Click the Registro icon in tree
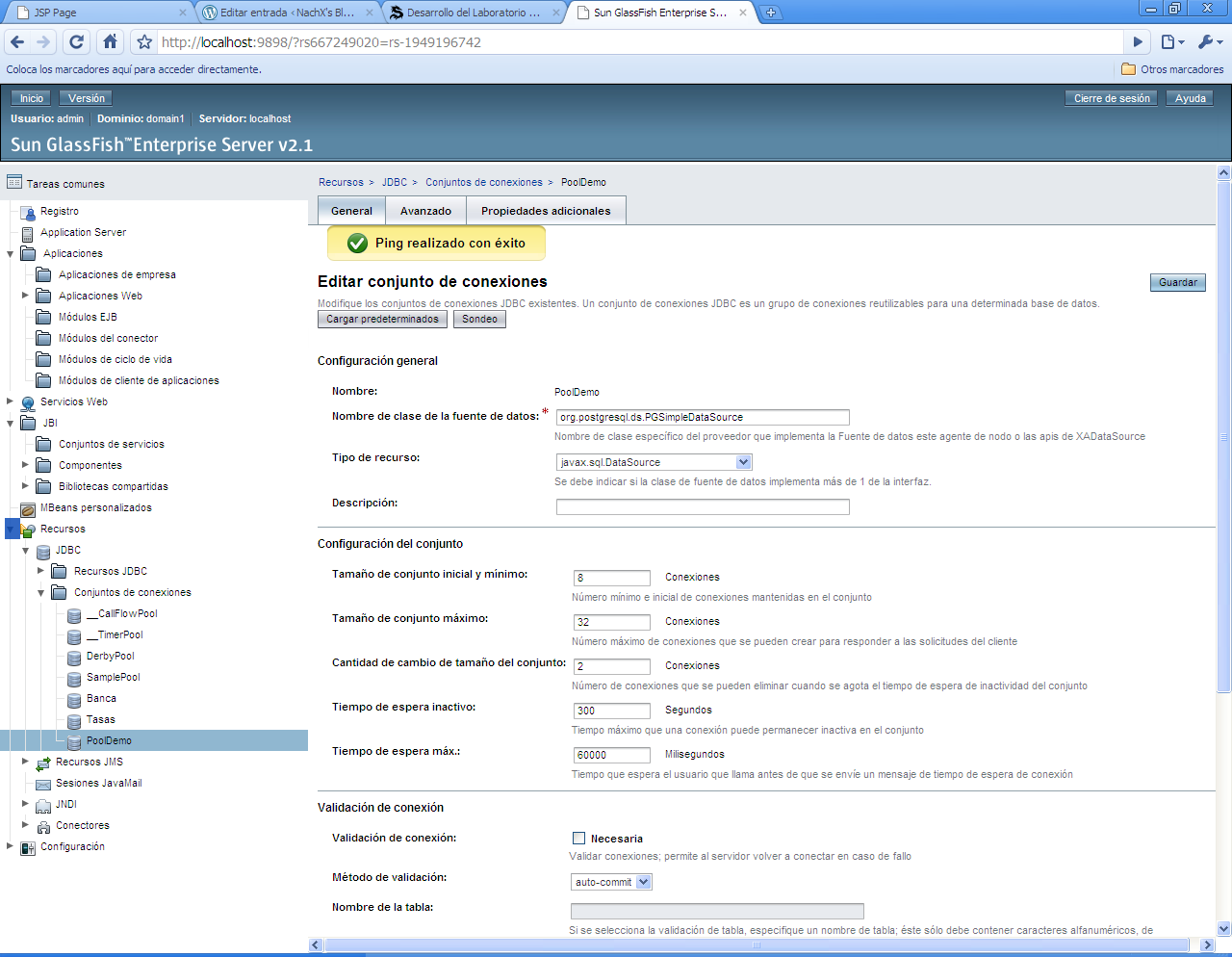 [28, 212]
